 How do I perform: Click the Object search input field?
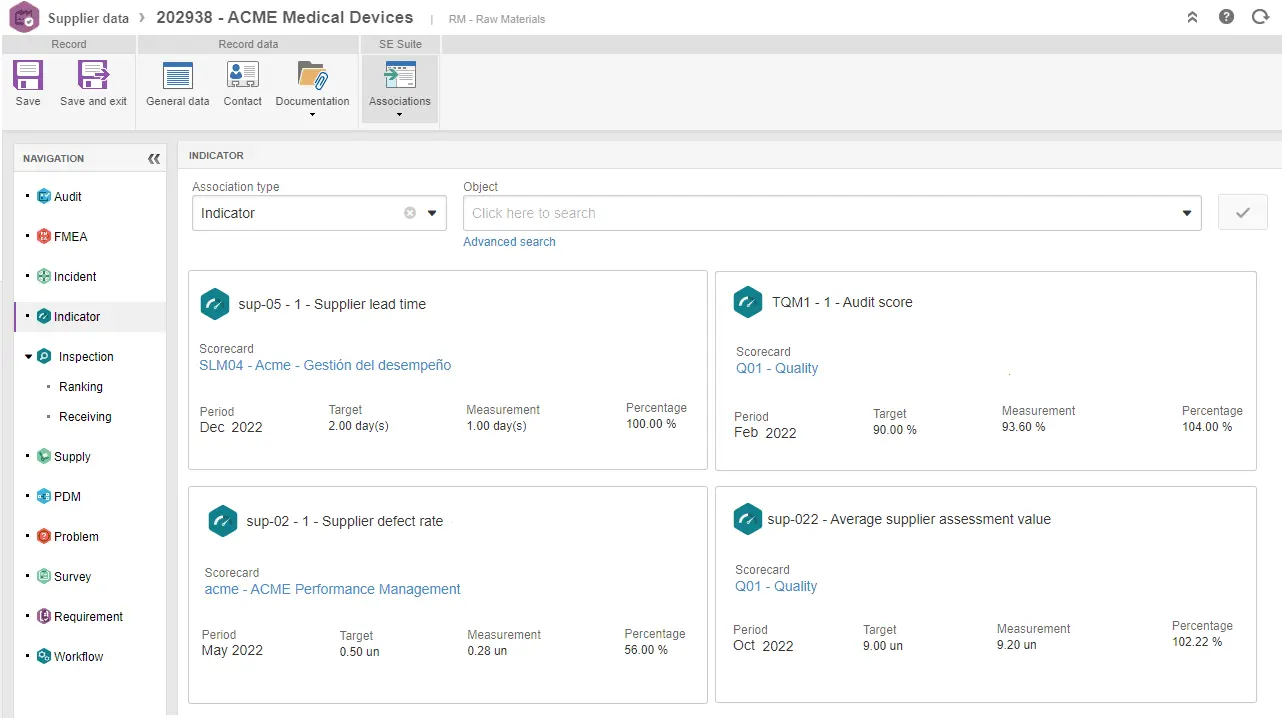point(820,213)
